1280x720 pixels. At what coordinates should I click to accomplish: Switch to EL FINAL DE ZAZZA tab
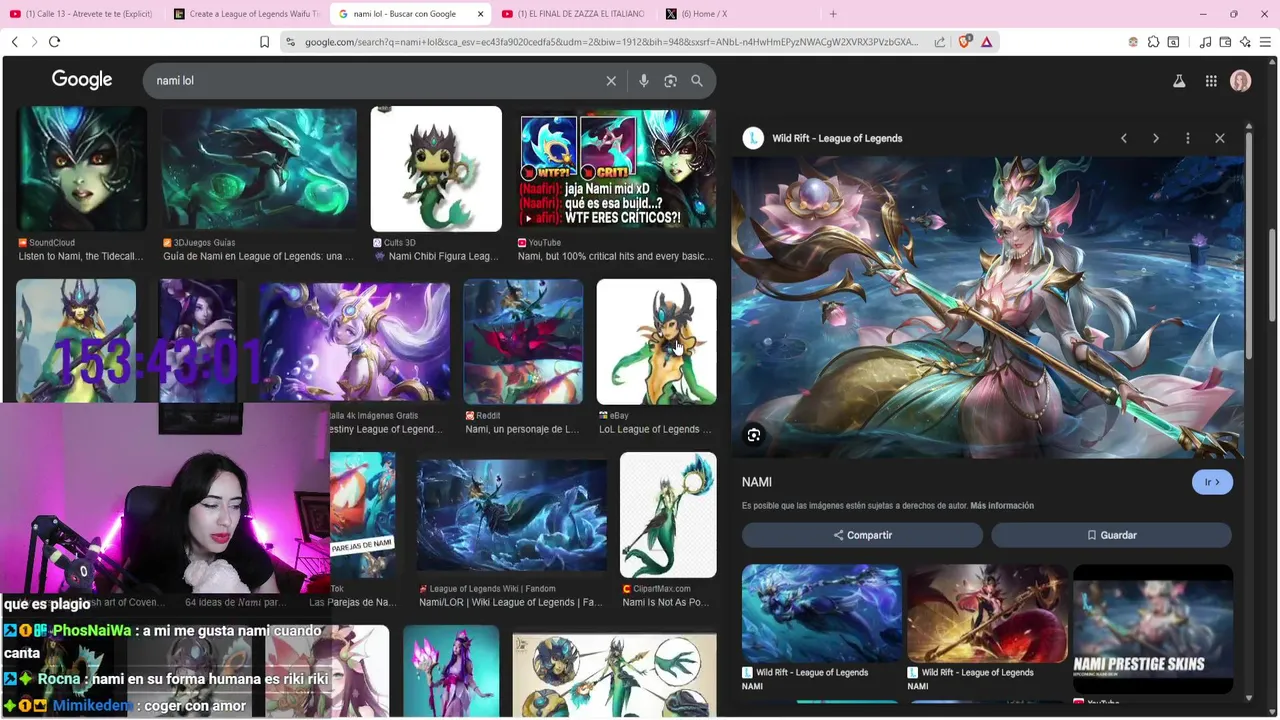click(x=574, y=14)
